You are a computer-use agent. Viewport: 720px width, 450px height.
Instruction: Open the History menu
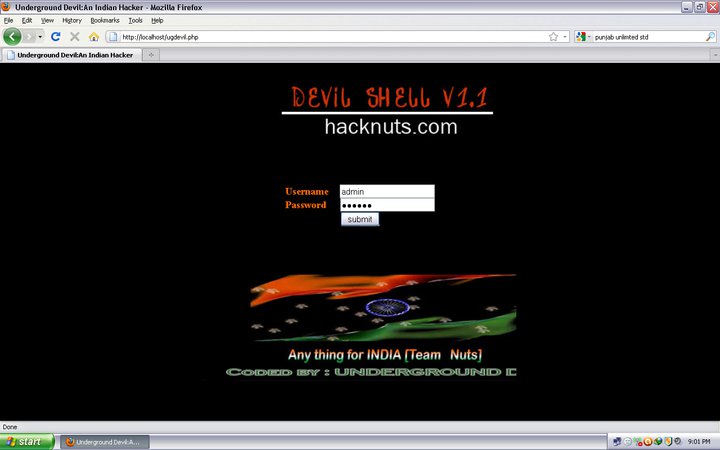point(72,20)
